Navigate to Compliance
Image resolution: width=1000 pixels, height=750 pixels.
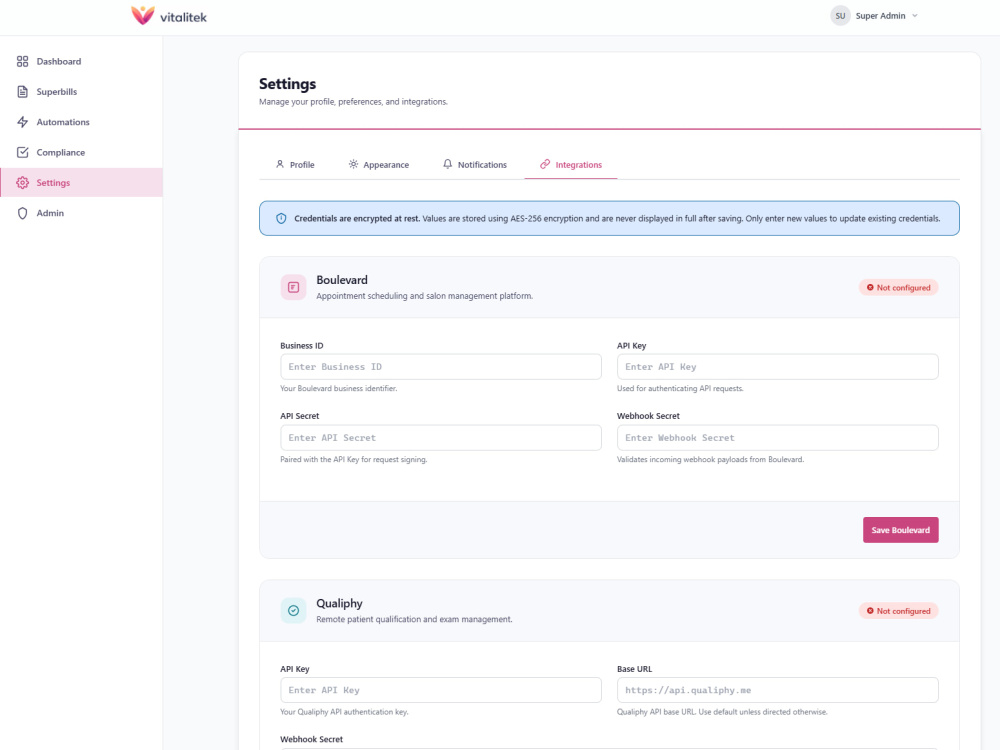point(82,152)
